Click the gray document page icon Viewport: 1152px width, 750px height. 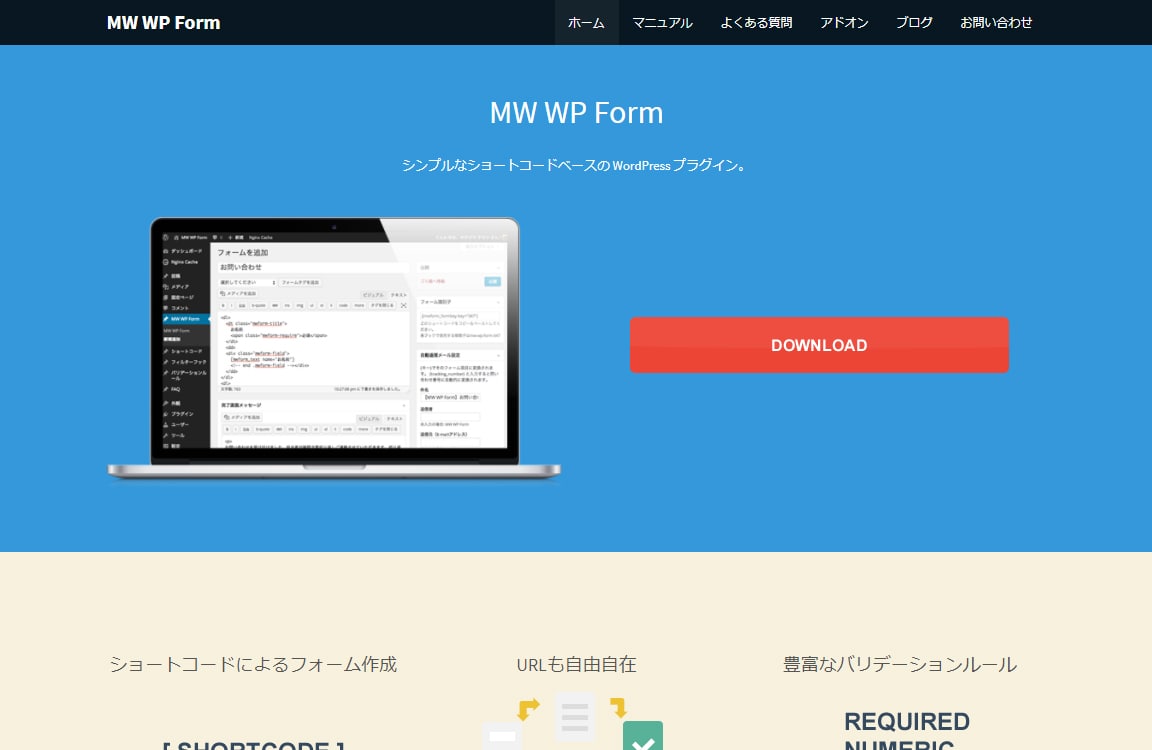pyautogui.click(x=575, y=715)
